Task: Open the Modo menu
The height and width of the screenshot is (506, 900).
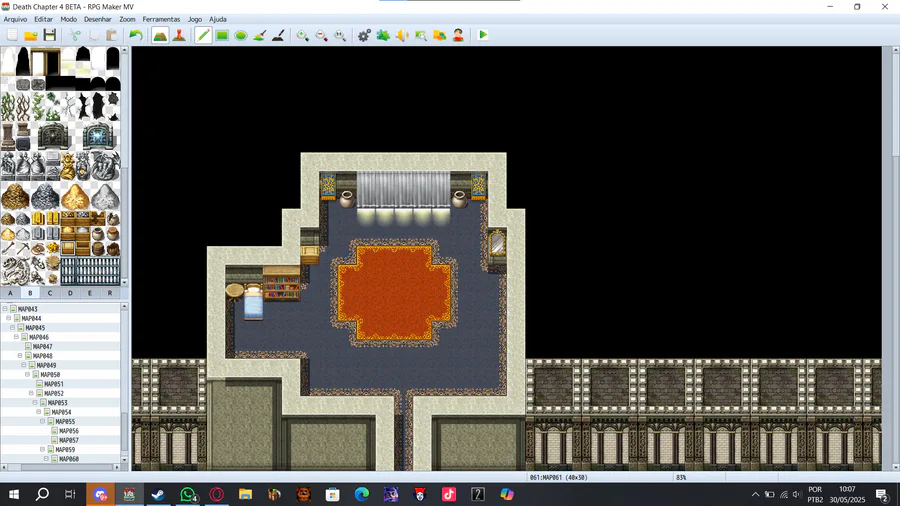Action: point(68,19)
